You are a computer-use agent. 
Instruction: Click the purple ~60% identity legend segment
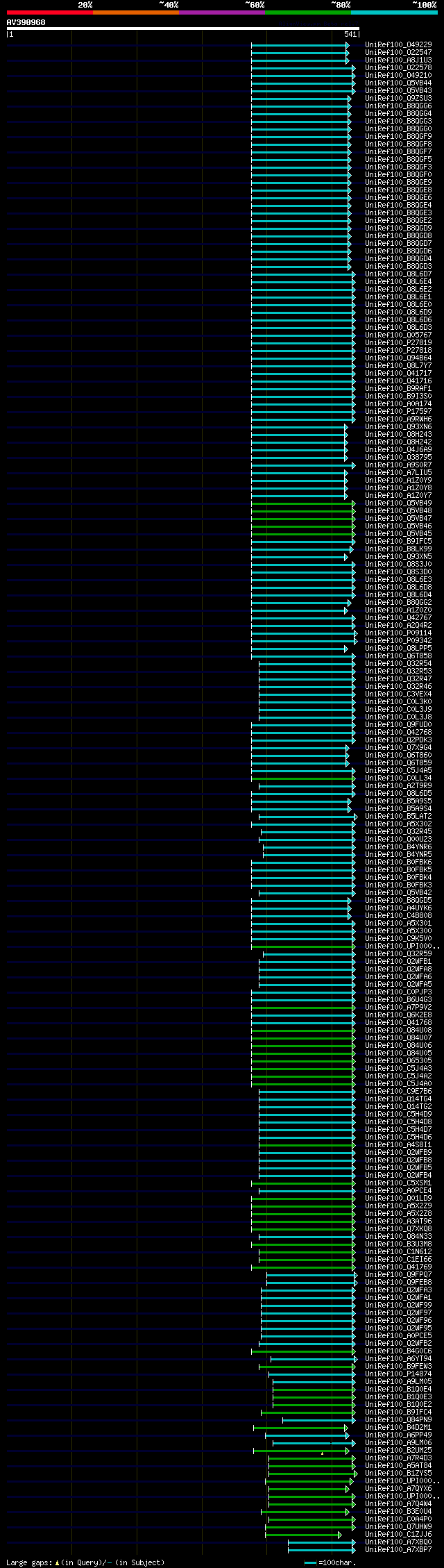coord(222,12)
